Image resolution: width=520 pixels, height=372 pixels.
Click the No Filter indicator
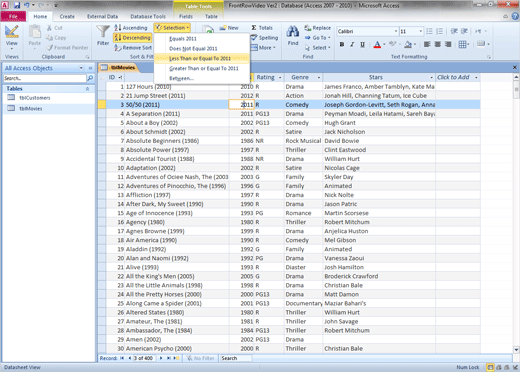coord(200,358)
